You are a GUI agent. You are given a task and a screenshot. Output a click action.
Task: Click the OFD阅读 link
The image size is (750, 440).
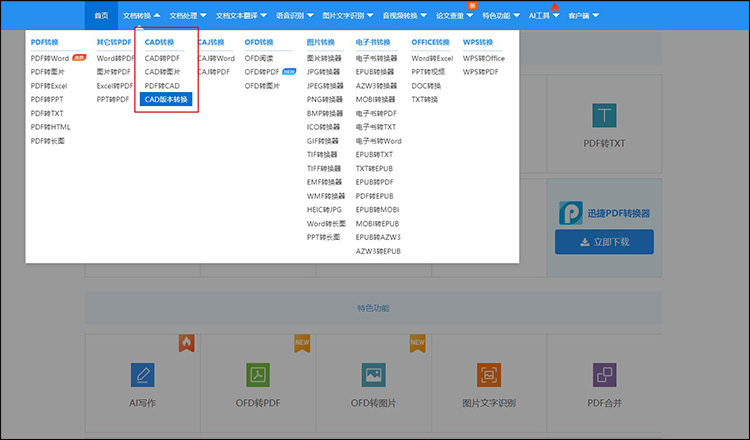(259, 58)
